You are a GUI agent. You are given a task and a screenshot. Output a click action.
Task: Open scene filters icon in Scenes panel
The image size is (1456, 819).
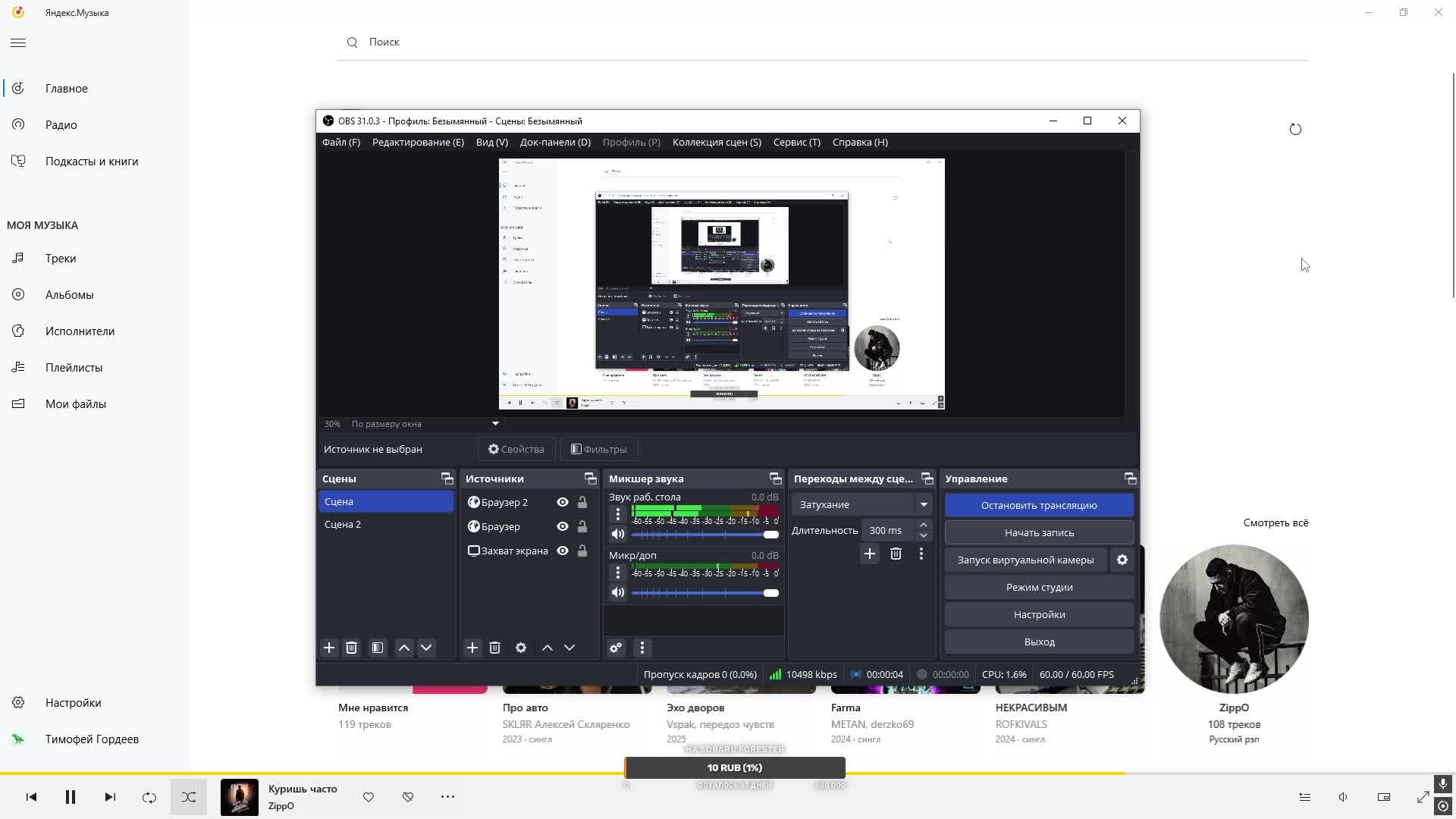[378, 648]
